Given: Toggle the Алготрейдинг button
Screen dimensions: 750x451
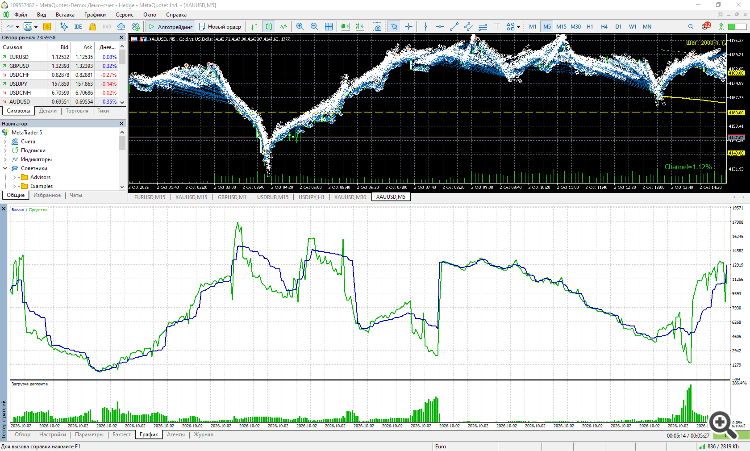Looking at the screenshot, I should [170, 27].
